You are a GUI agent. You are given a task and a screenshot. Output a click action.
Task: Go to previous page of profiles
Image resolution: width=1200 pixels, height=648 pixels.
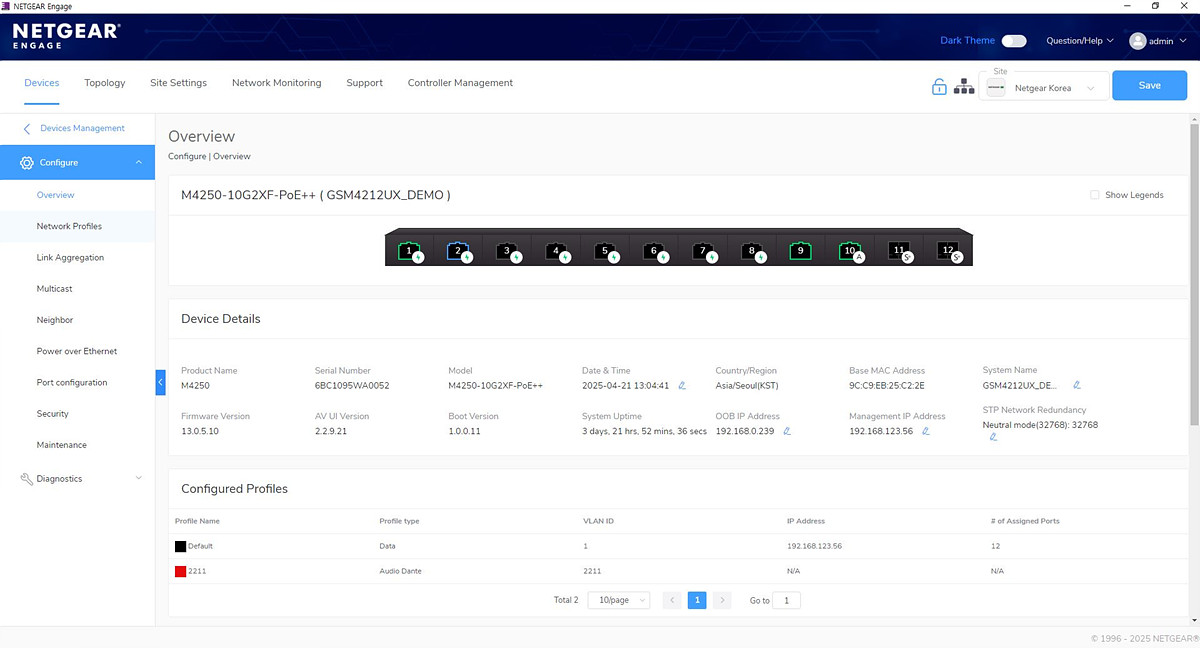(672, 600)
